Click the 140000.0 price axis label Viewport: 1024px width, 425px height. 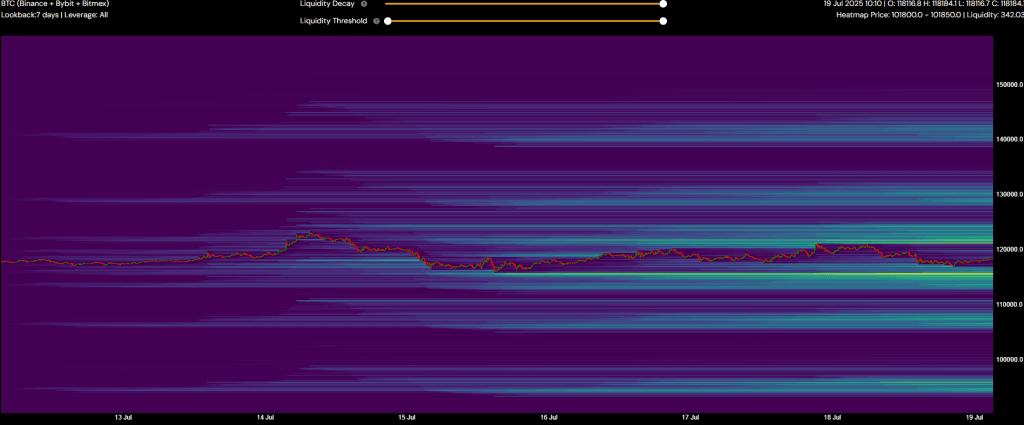1008,140
